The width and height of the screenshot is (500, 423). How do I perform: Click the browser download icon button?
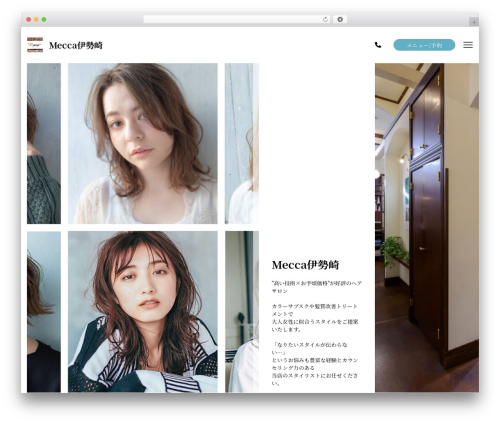click(340, 19)
